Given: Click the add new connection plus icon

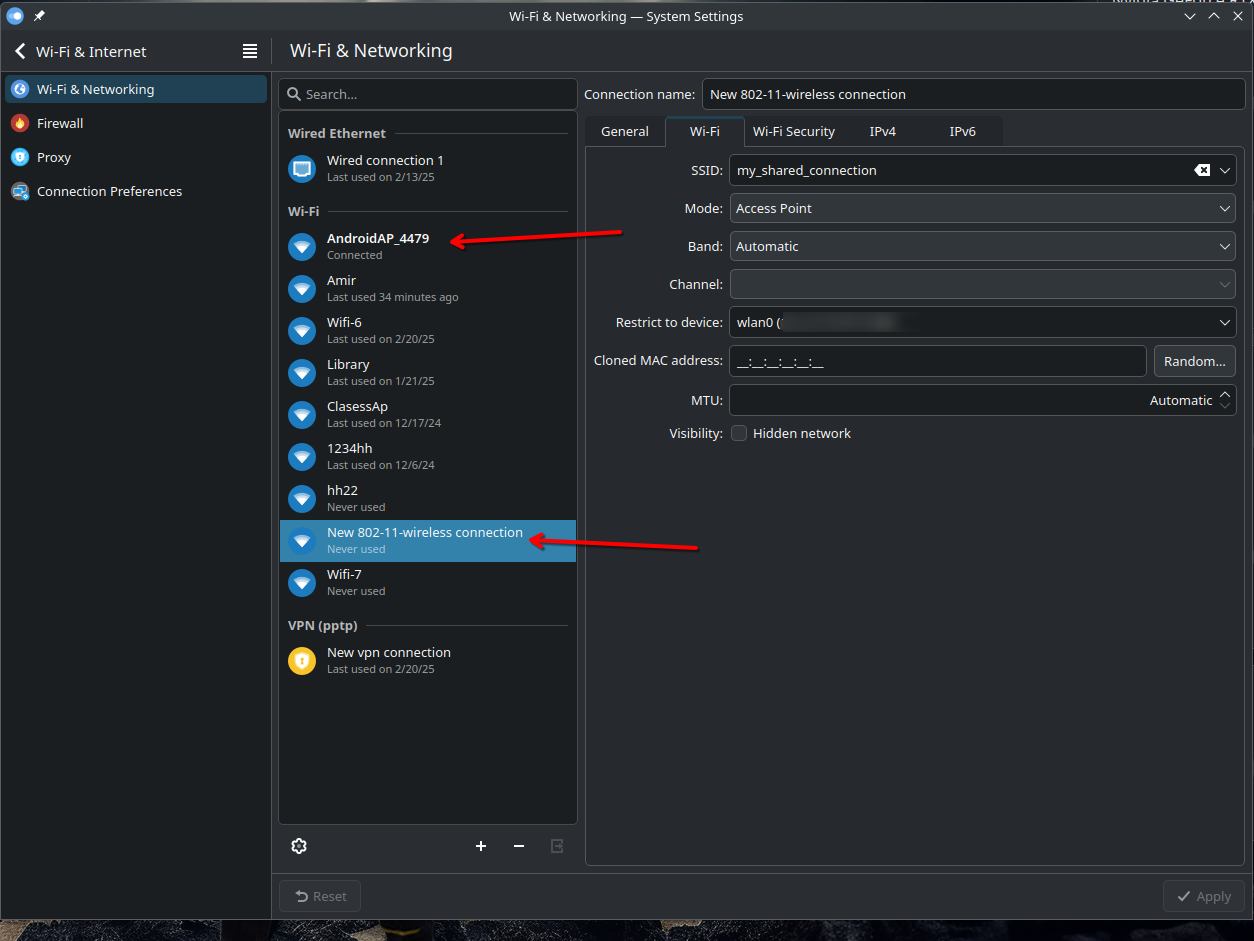Looking at the screenshot, I should pos(481,846).
